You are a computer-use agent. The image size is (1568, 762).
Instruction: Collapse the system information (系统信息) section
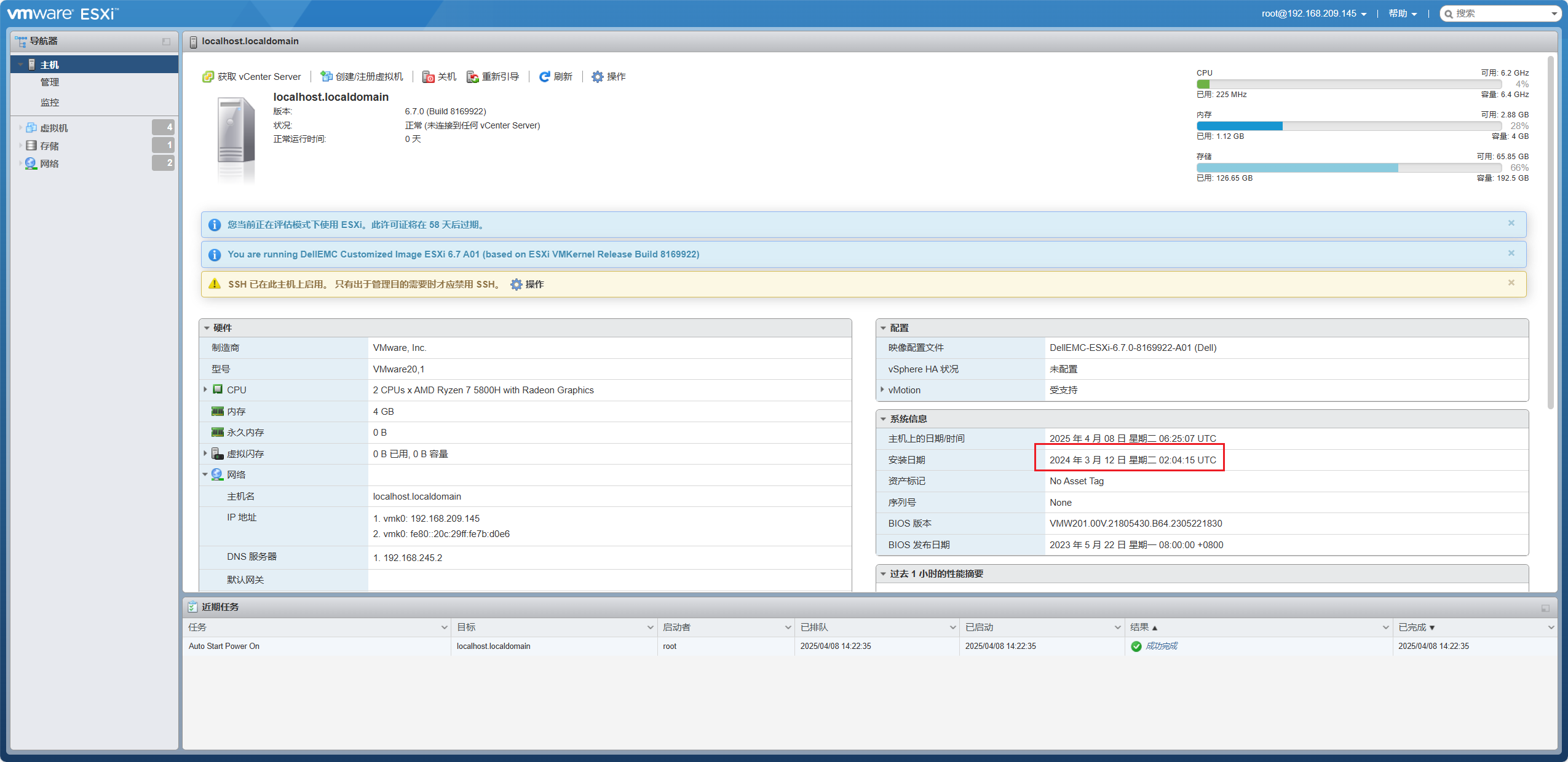coord(884,419)
